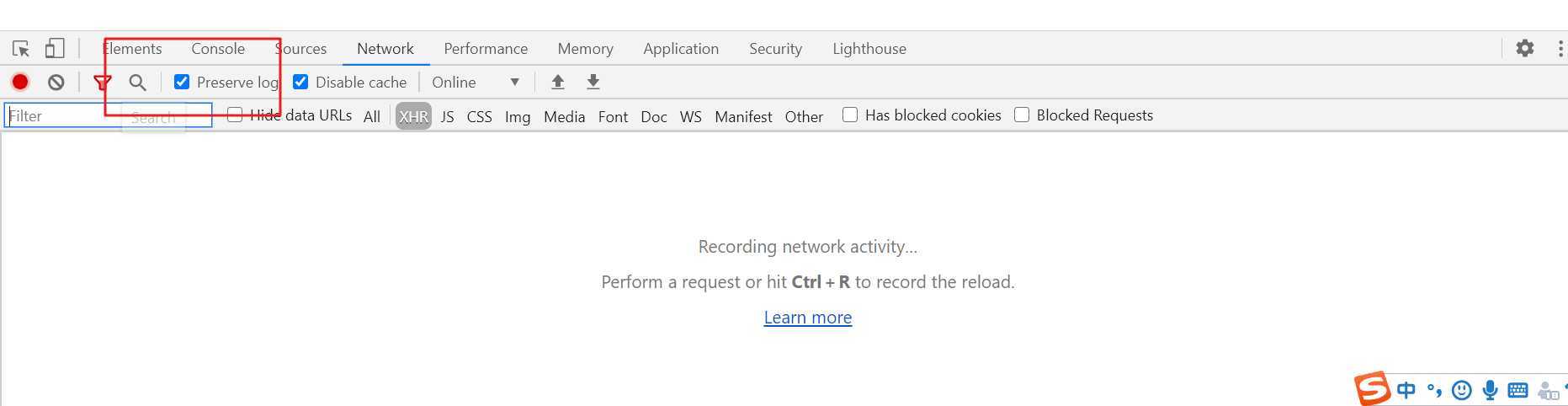Export HAR file with the download arrow
This screenshot has height=406, width=1568.
[x=593, y=82]
